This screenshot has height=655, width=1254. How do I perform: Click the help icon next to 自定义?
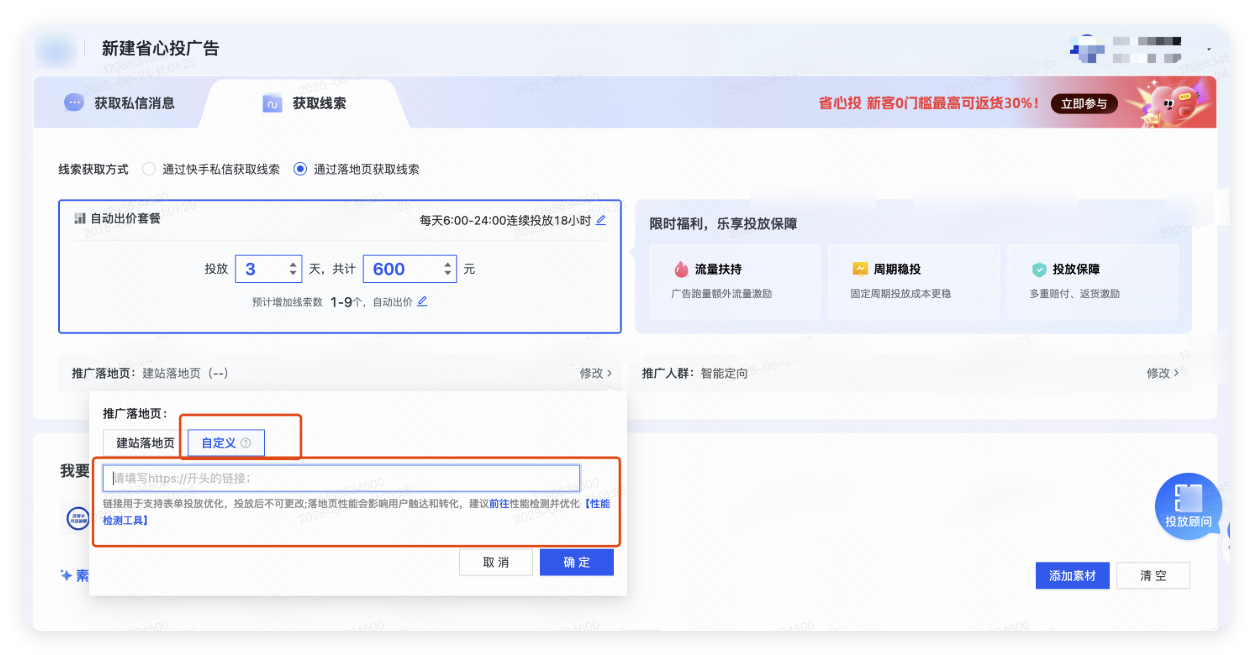247,442
